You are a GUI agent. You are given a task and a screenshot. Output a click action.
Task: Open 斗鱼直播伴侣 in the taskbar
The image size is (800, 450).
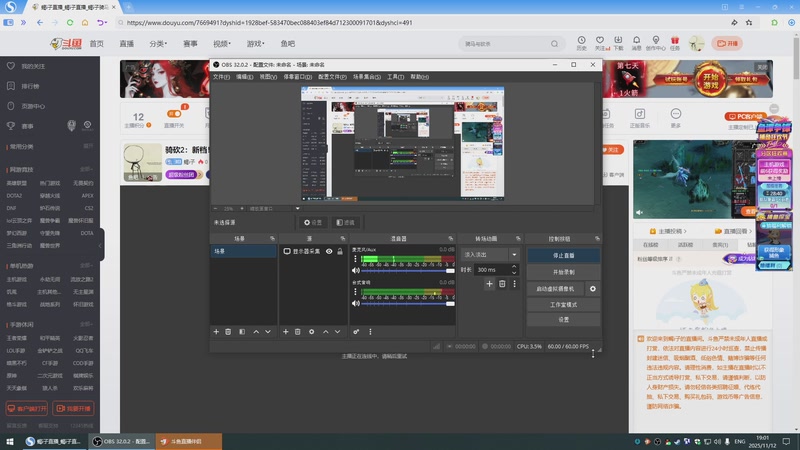coord(188,441)
